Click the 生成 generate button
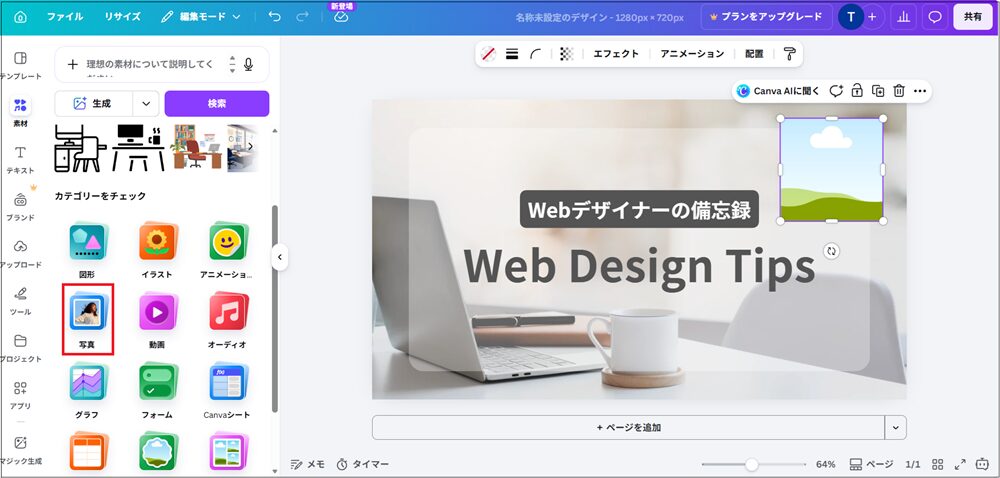This screenshot has width=1000, height=478. tap(94, 103)
